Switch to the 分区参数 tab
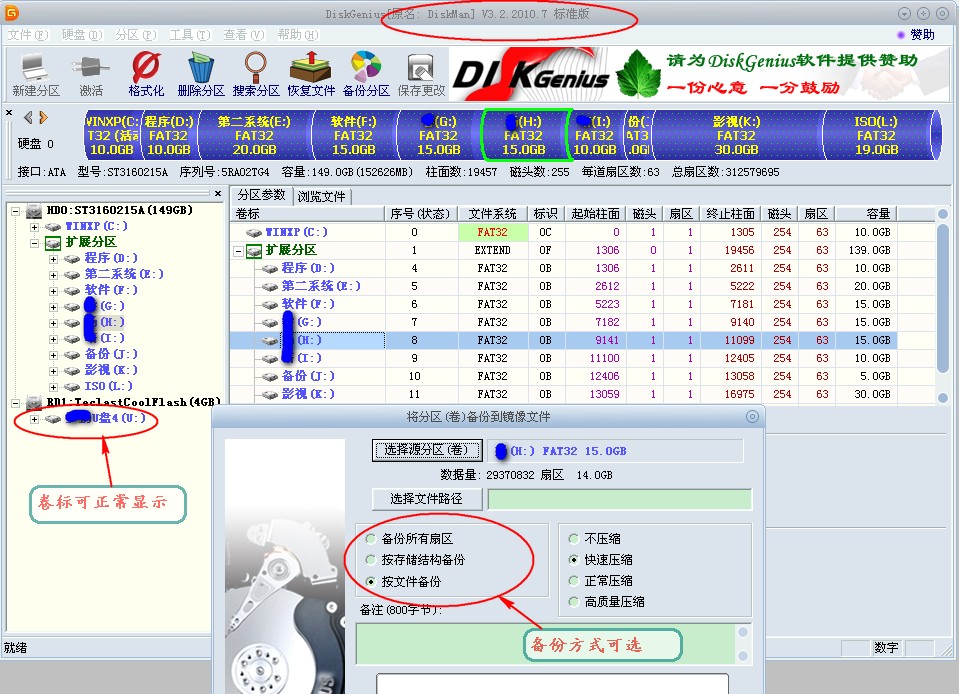 click(261, 195)
